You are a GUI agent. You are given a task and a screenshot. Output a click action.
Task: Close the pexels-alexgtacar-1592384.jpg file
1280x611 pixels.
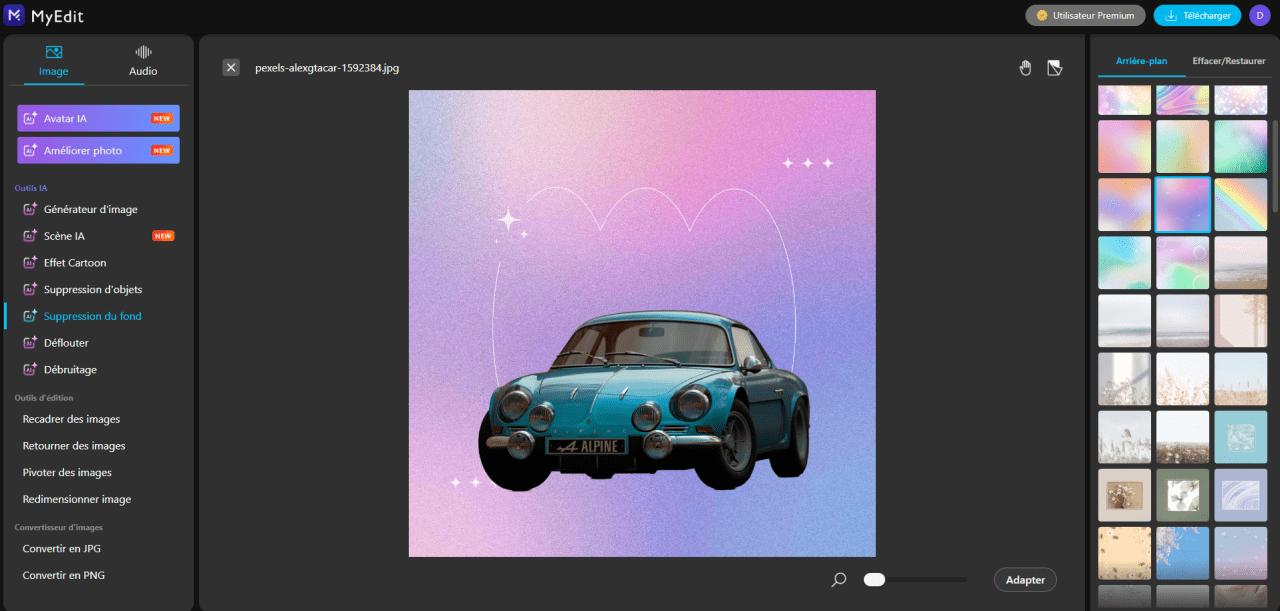pyautogui.click(x=231, y=67)
